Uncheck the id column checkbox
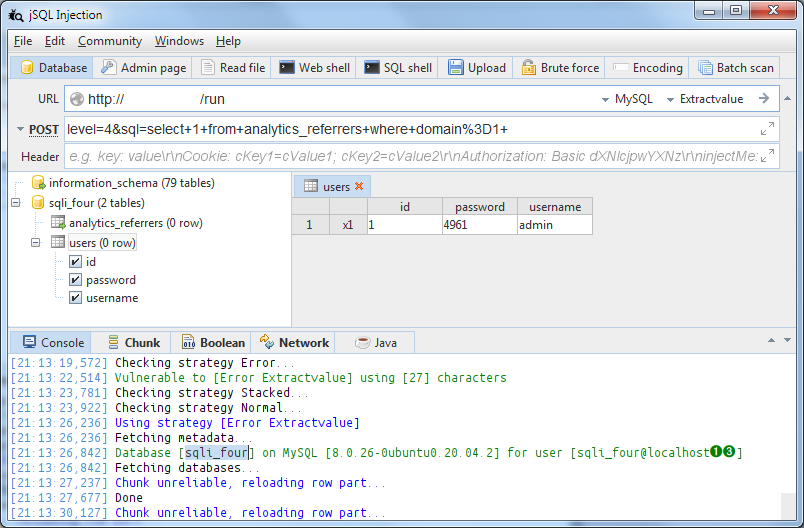The height and width of the screenshot is (528, 804). [75, 261]
